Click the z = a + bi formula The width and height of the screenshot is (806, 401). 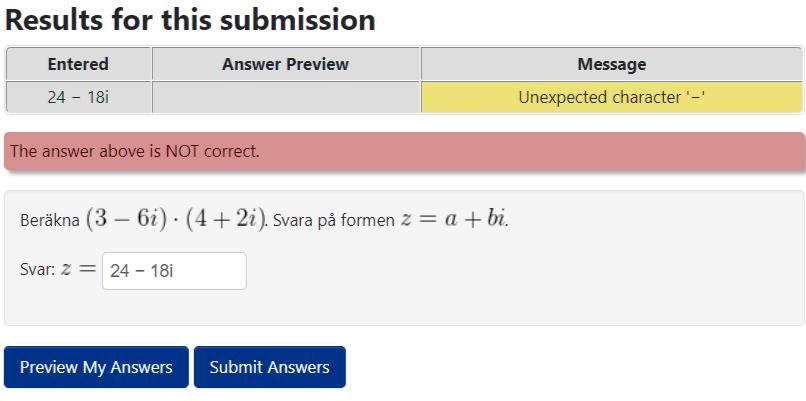(453, 219)
